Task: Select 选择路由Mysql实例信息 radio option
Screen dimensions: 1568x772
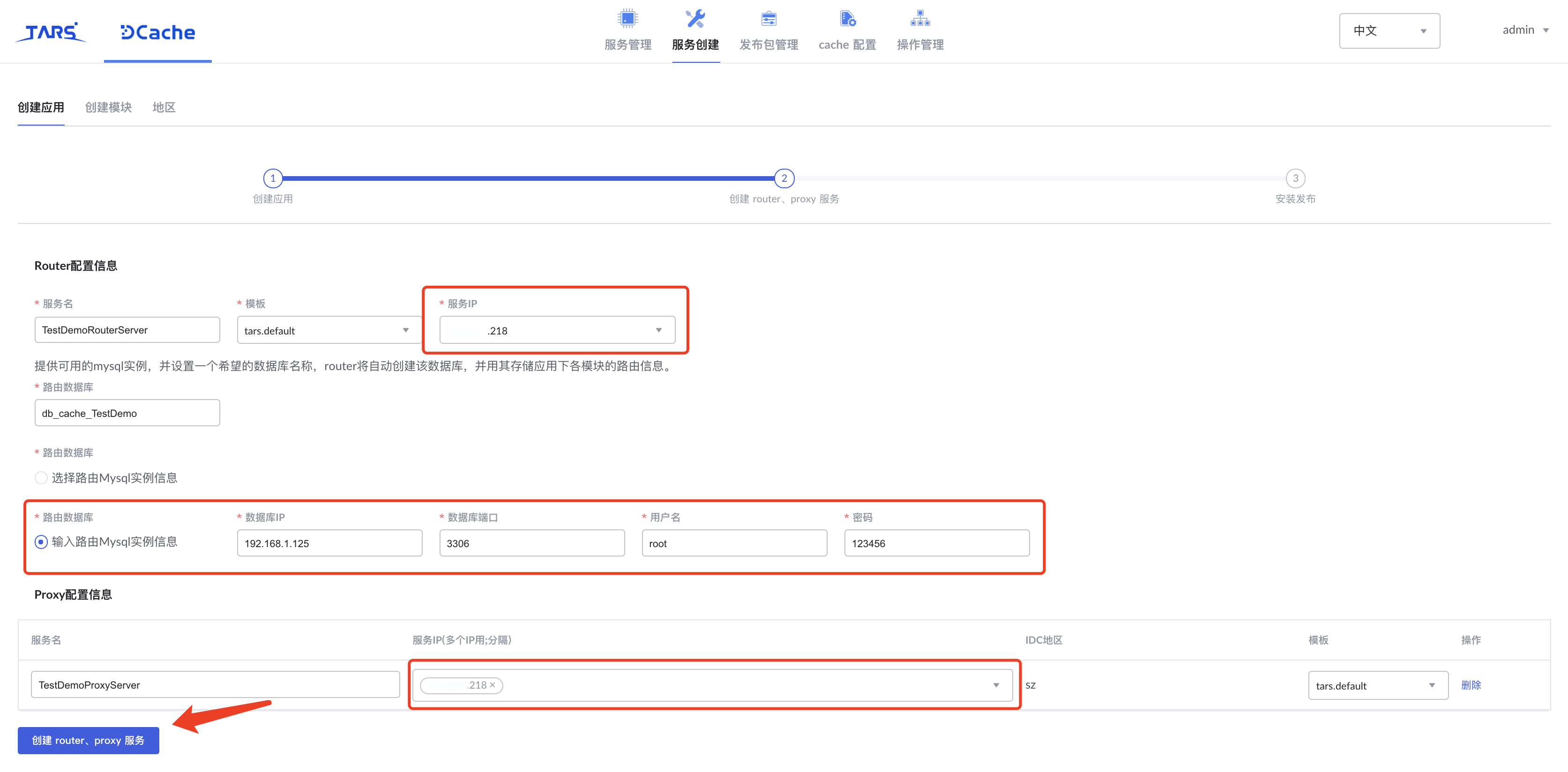Action: [41, 478]
